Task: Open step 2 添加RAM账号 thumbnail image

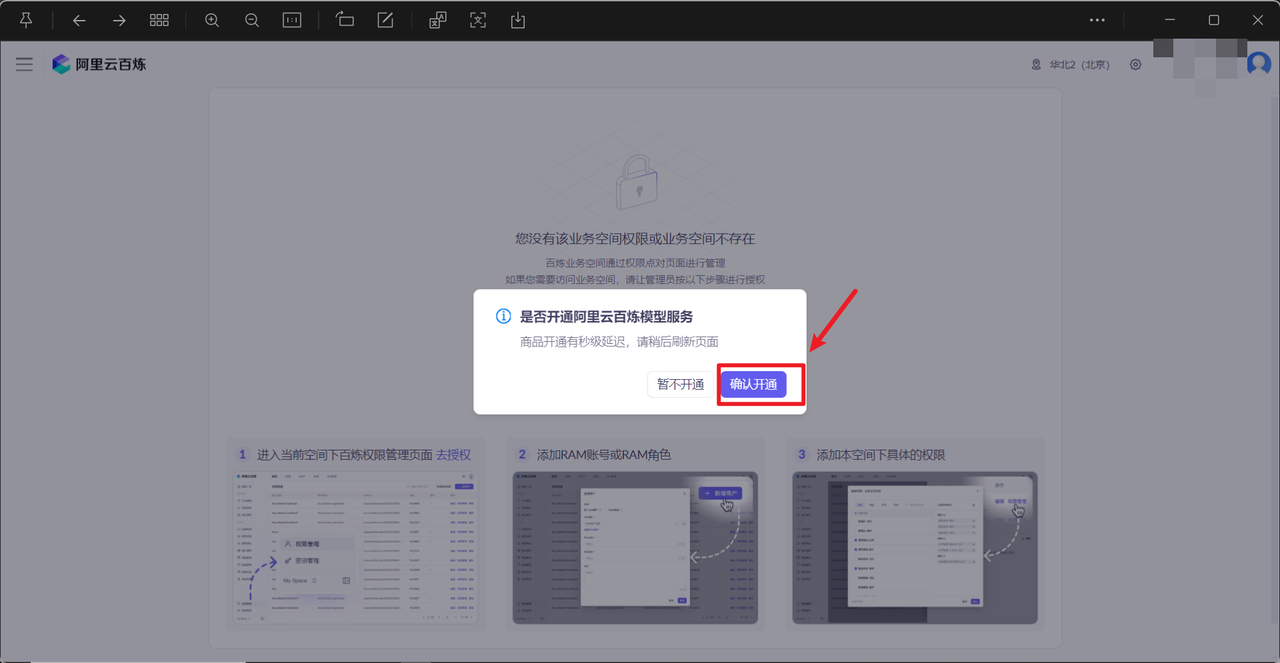Action: click(635, 548)
